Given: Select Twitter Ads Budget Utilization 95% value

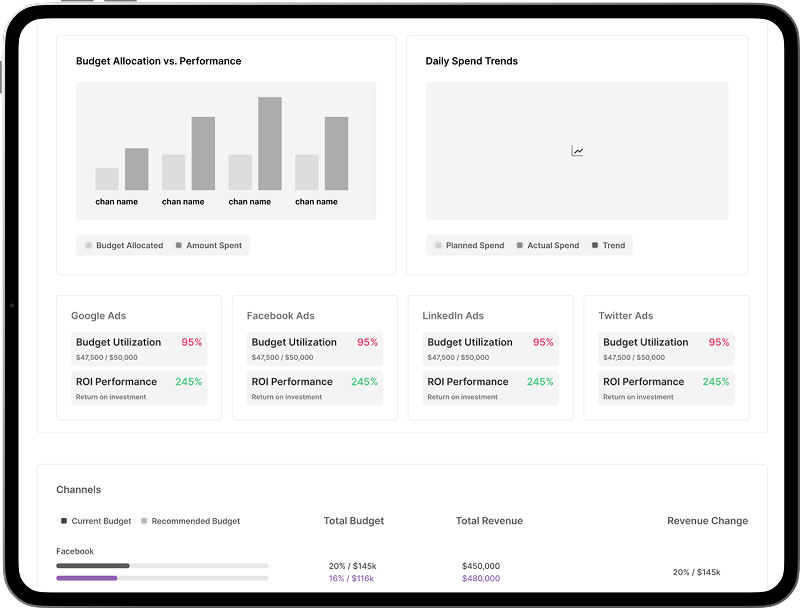Looking at the screenshot, I should coord(719,342).
